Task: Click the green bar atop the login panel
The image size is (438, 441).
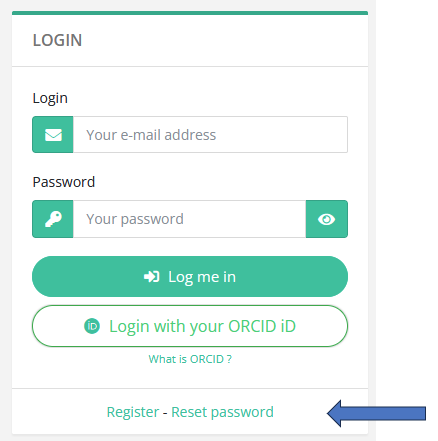Action: (190, 13)
